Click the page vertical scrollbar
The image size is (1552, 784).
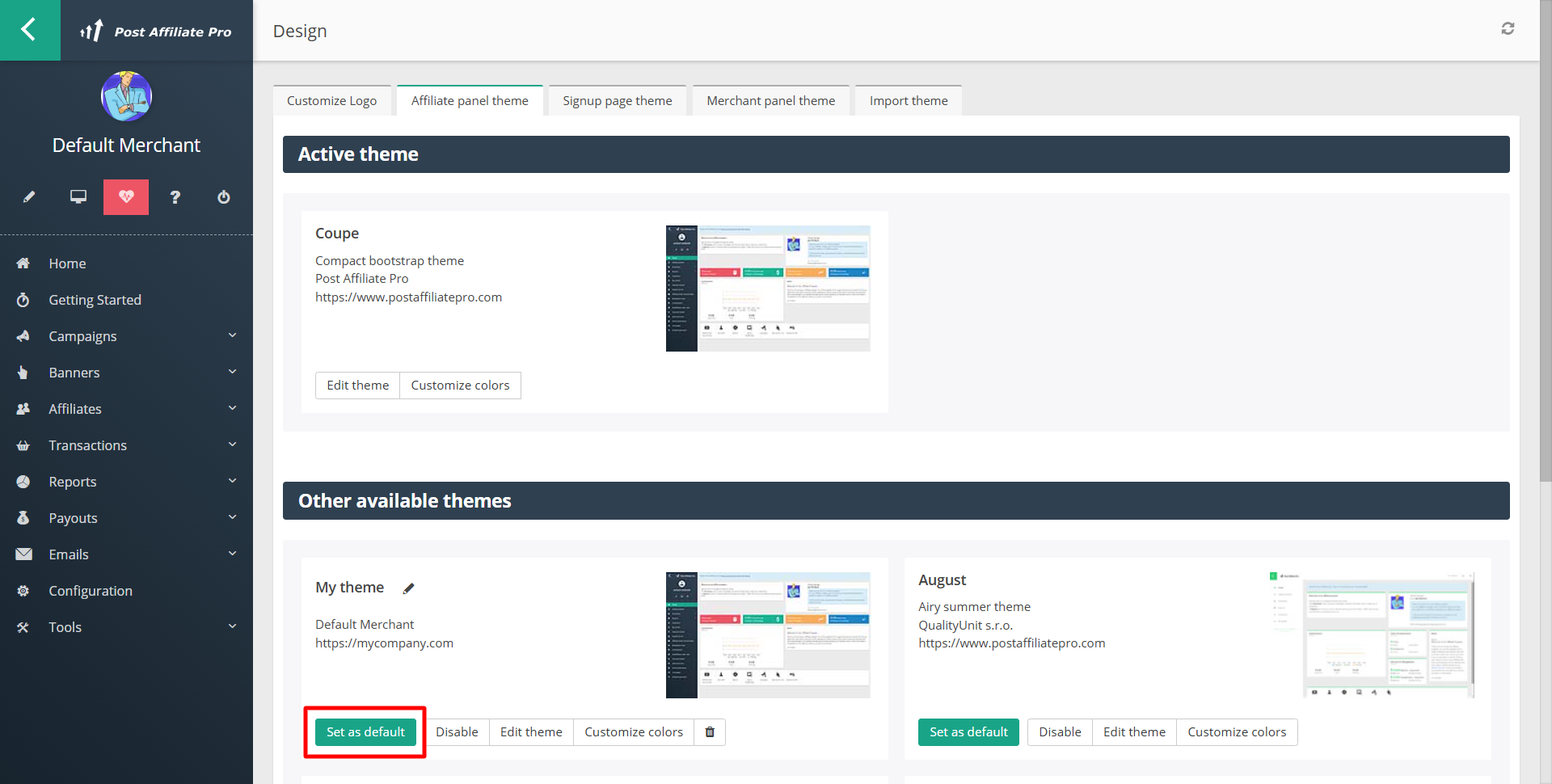(x=1546, y=242)
